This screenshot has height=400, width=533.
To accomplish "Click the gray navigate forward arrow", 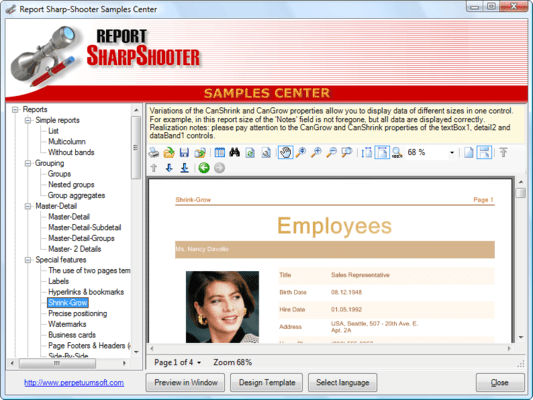I will pos(220,168).
